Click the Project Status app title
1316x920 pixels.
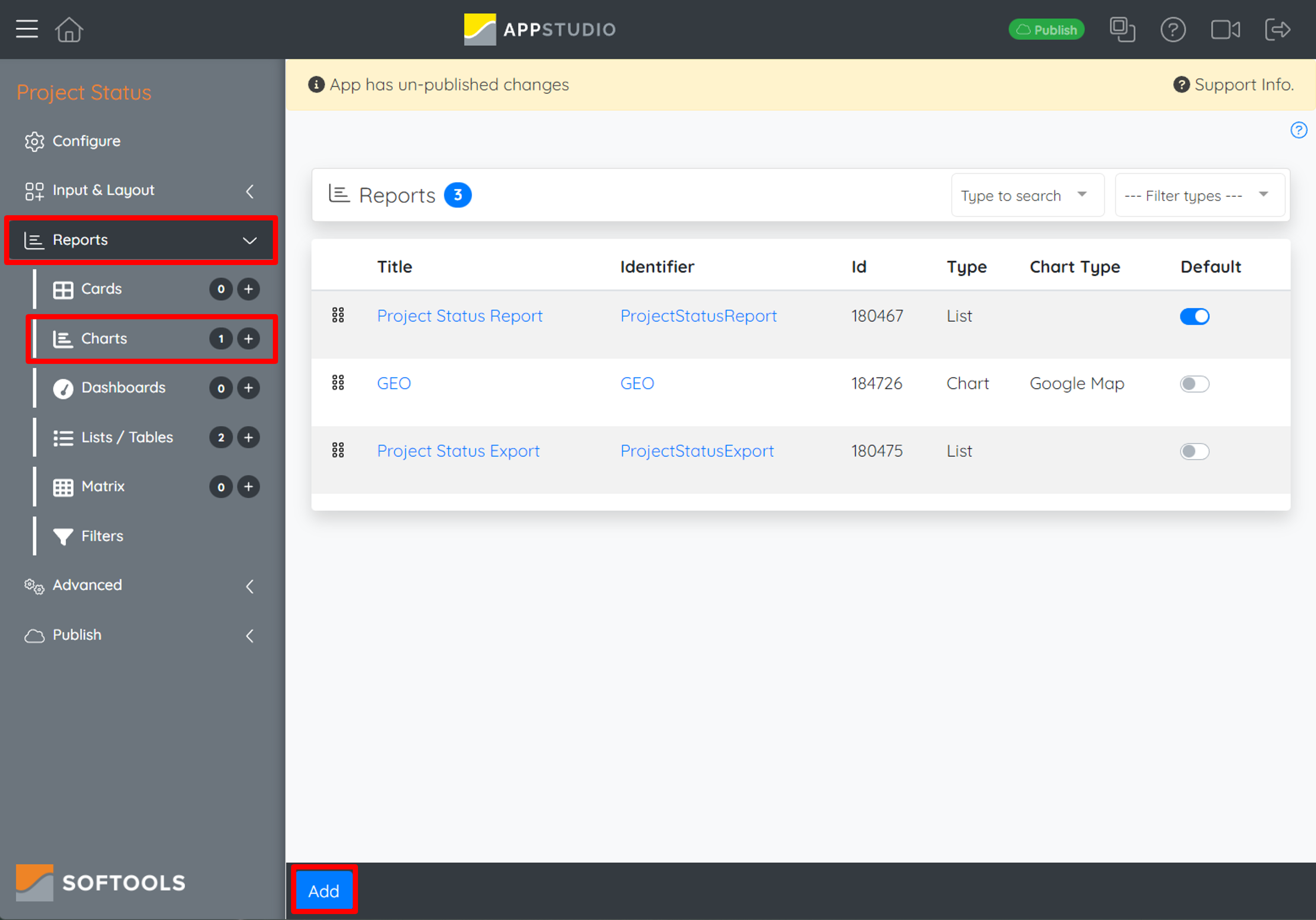(84, 92)
